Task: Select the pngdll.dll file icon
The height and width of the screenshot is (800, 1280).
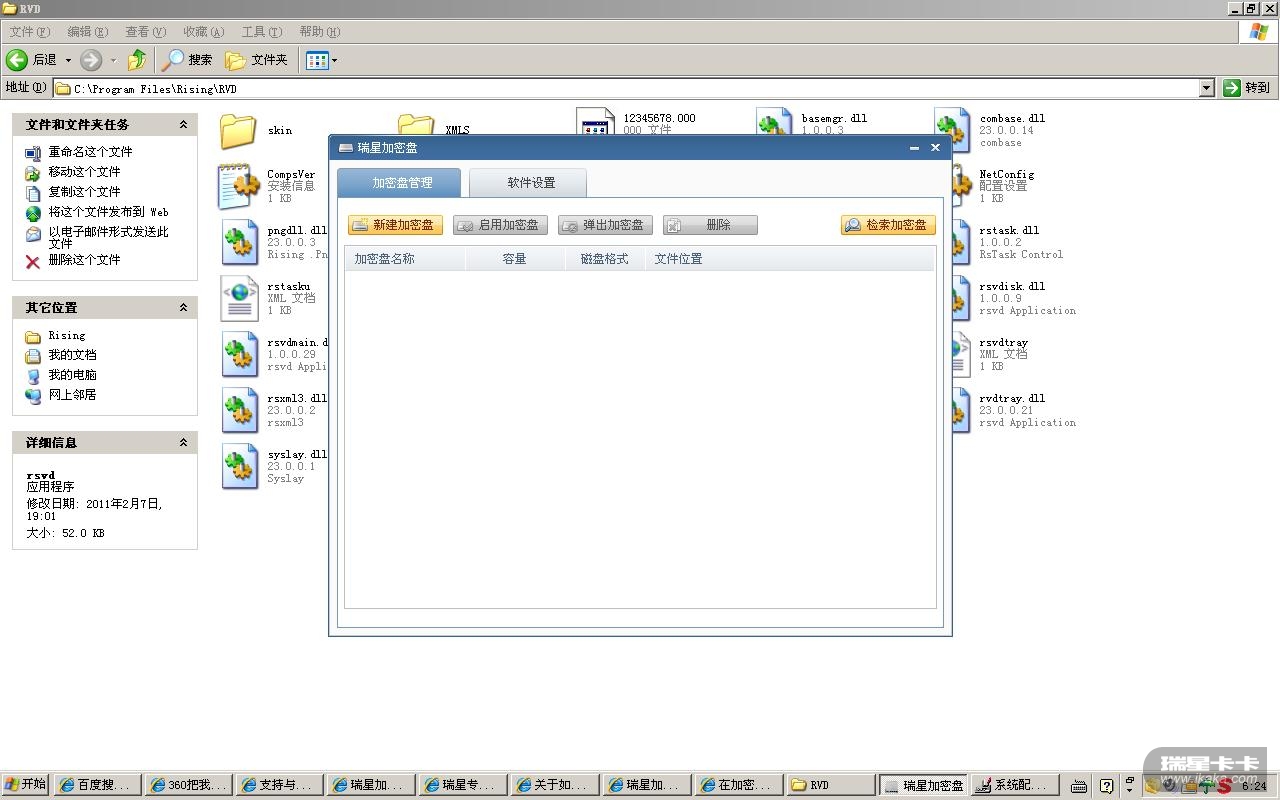Action: 239,242
